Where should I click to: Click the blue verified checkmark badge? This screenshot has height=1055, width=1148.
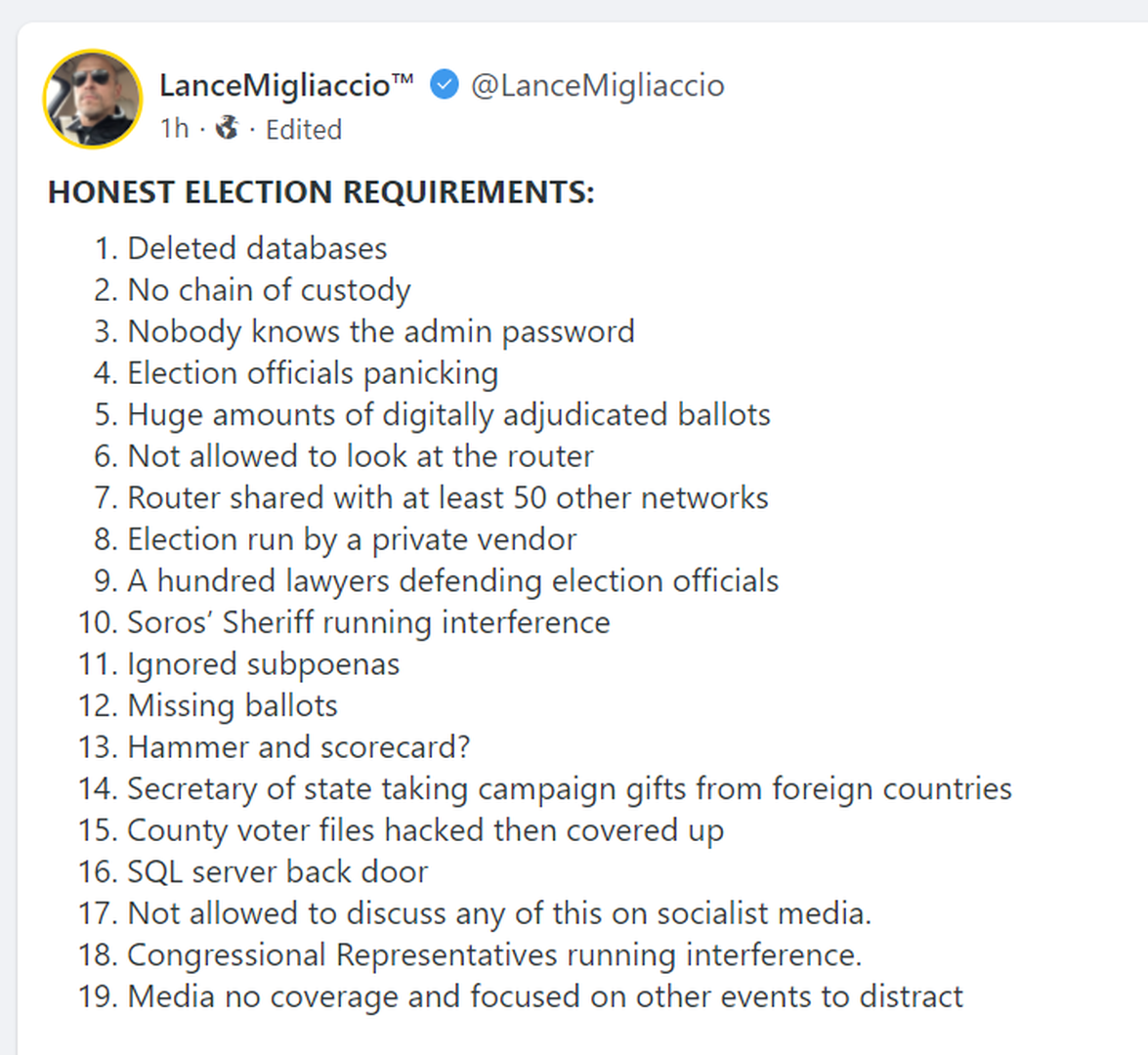point(445,85)
